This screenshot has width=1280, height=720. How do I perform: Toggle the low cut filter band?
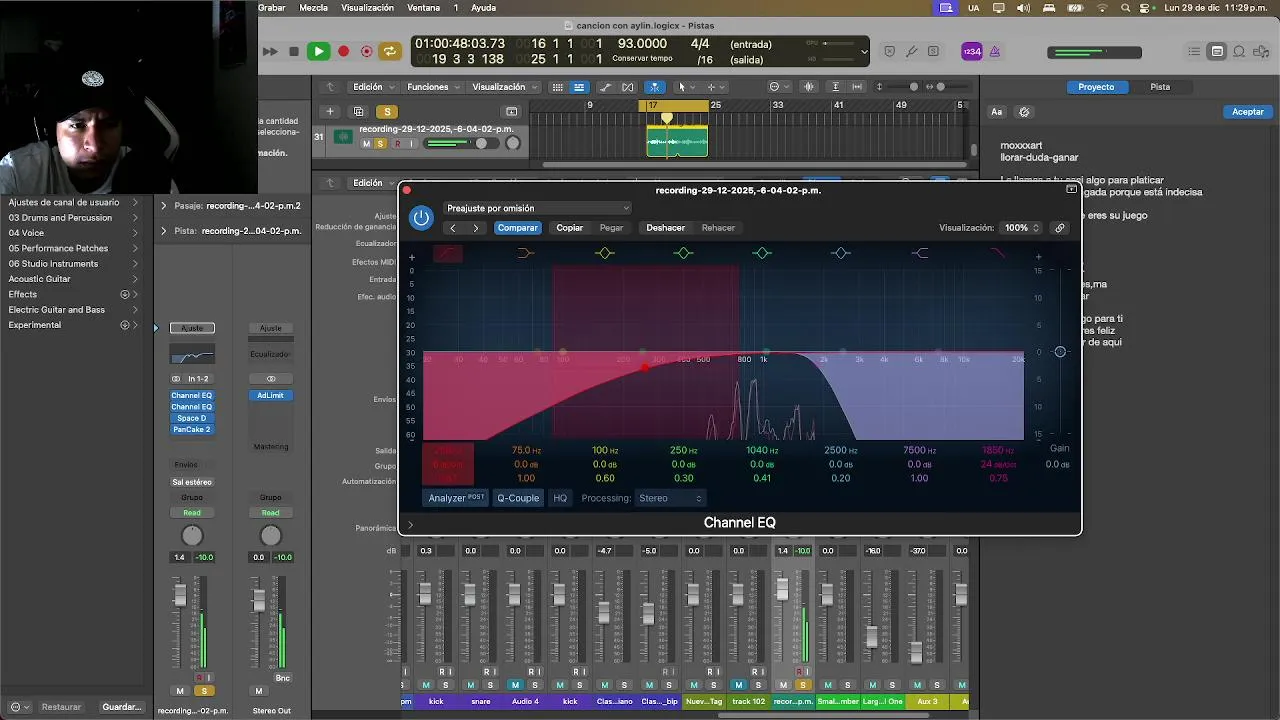[448, 253]
